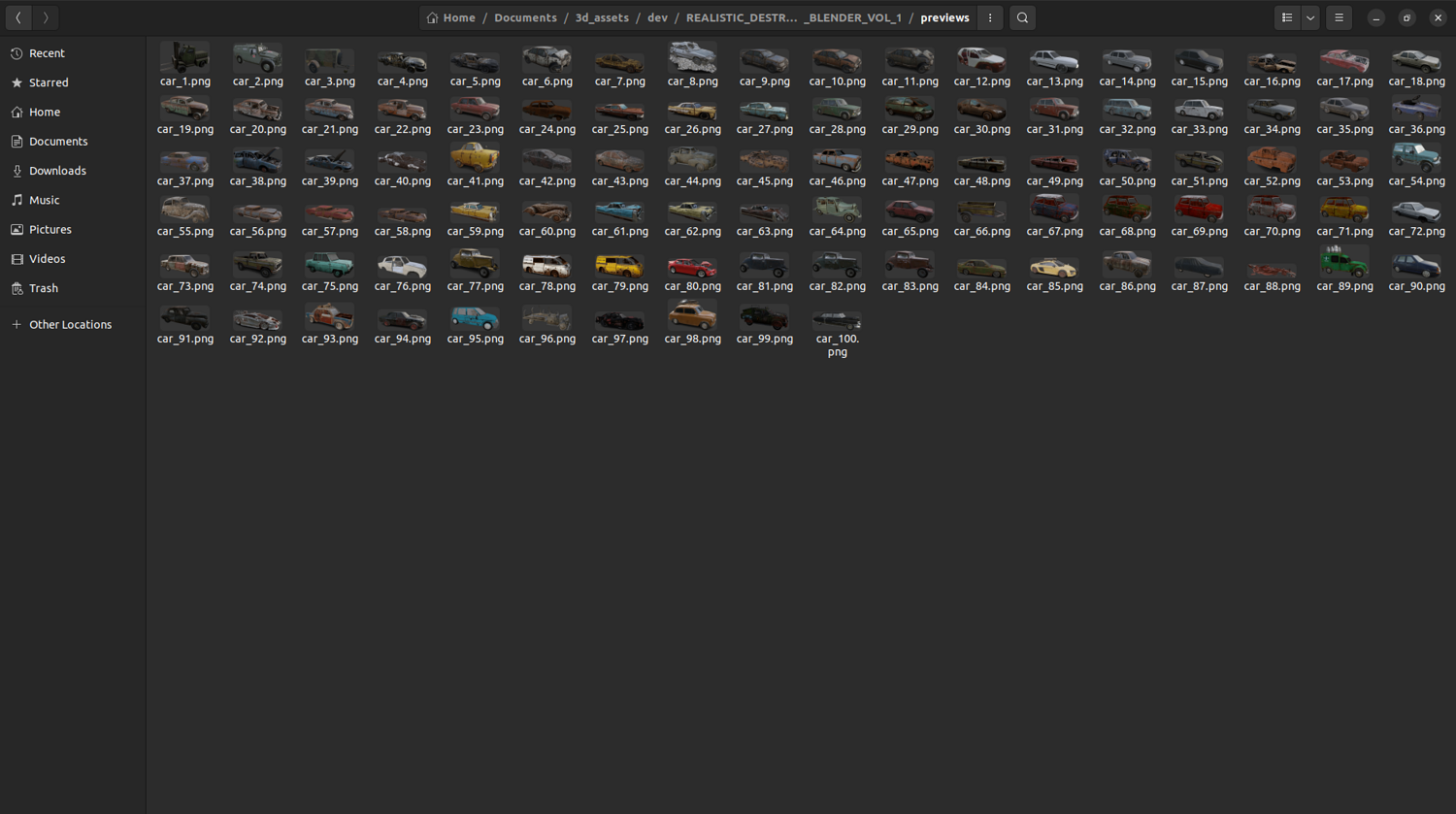Screen dimensions: 1456x814
Task: Select the car_76.png white car thumbnail
Action: coord(402,265)
